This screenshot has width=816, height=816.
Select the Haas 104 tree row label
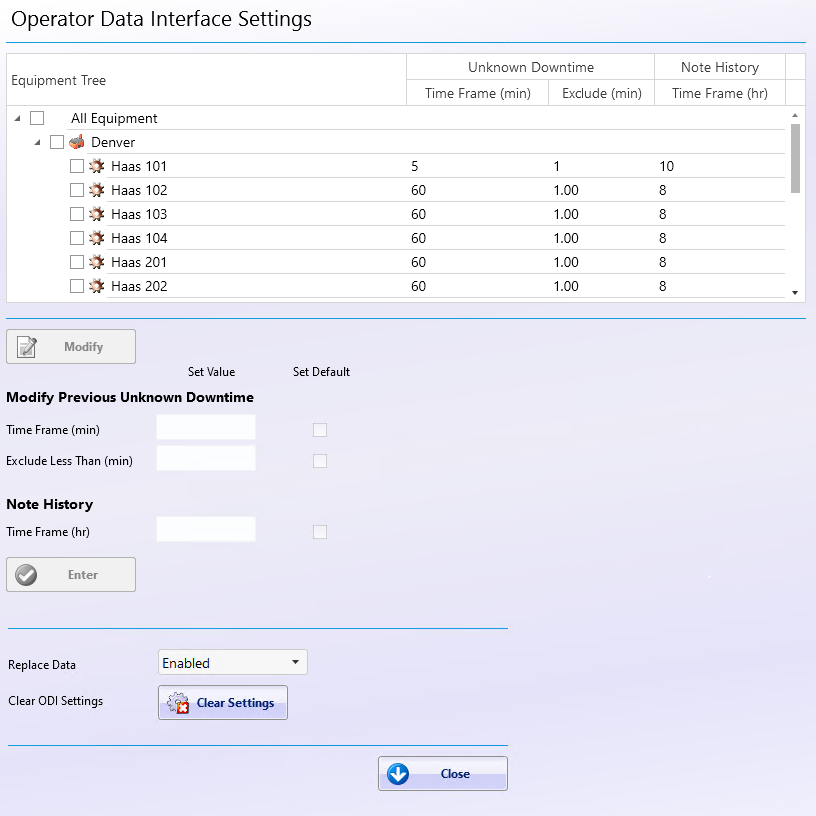click(139, 238)
